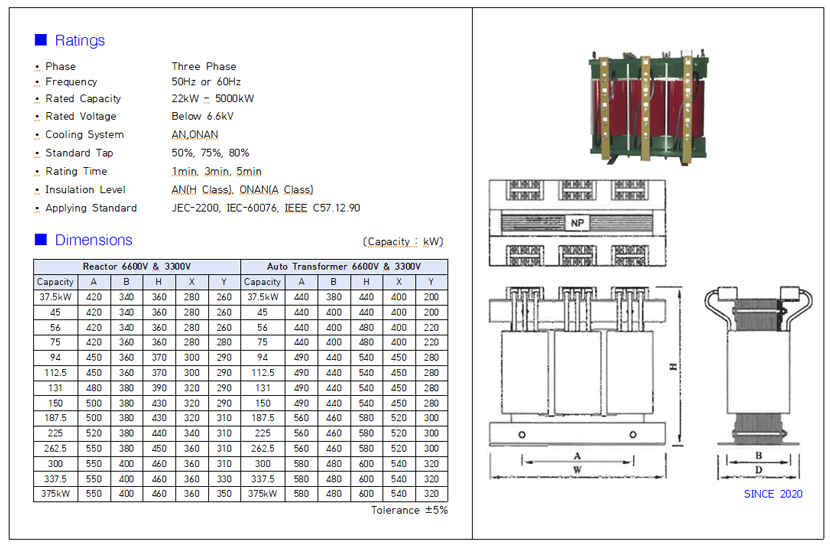830x550 pixels.
Task: Click the "Below 6.6kV" rated voltage value
Action: point(202,116)
